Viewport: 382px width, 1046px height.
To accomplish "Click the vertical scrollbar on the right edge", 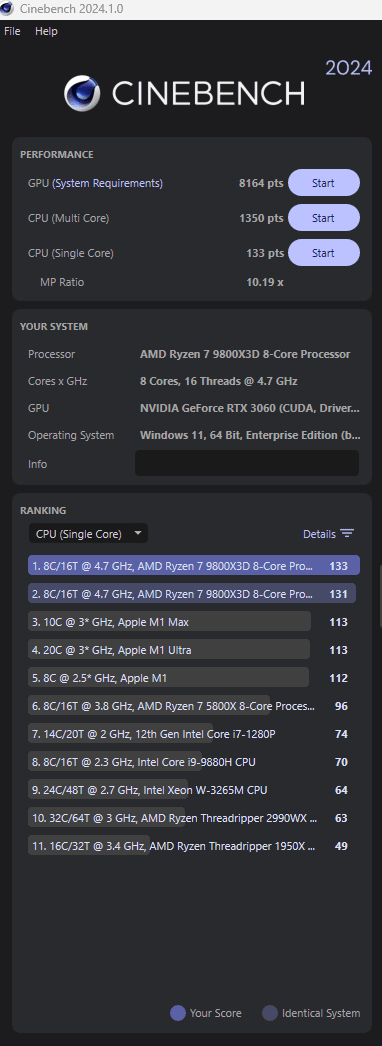I will click(x=380, y=597).
